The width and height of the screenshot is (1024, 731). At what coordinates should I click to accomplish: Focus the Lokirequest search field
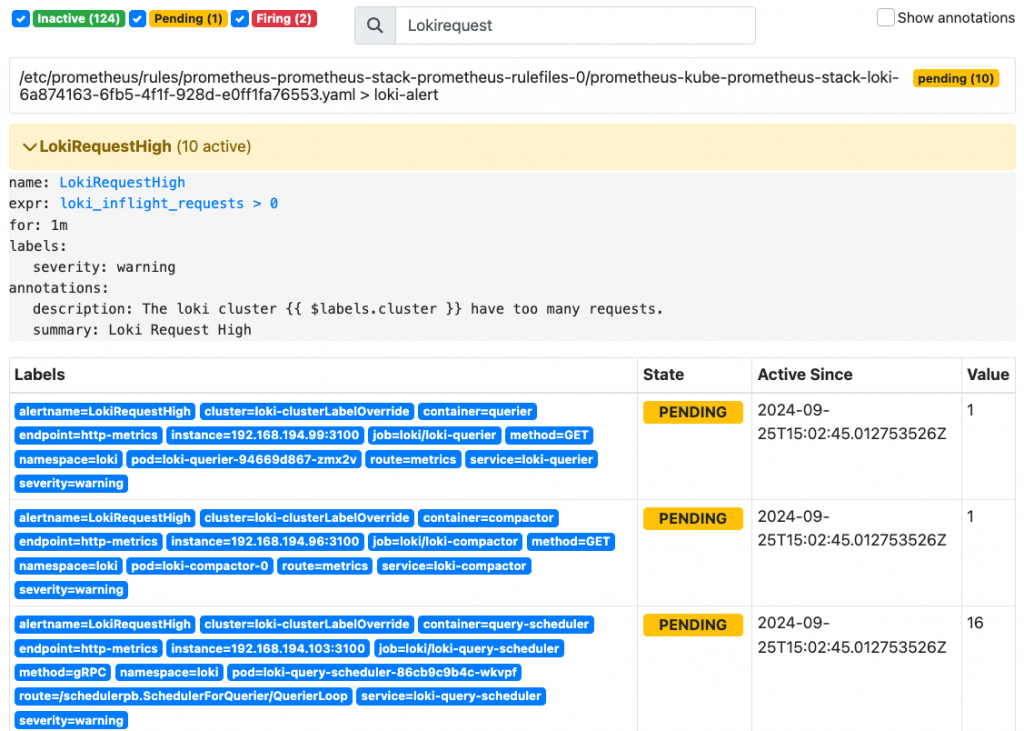(x=575, y=25)
